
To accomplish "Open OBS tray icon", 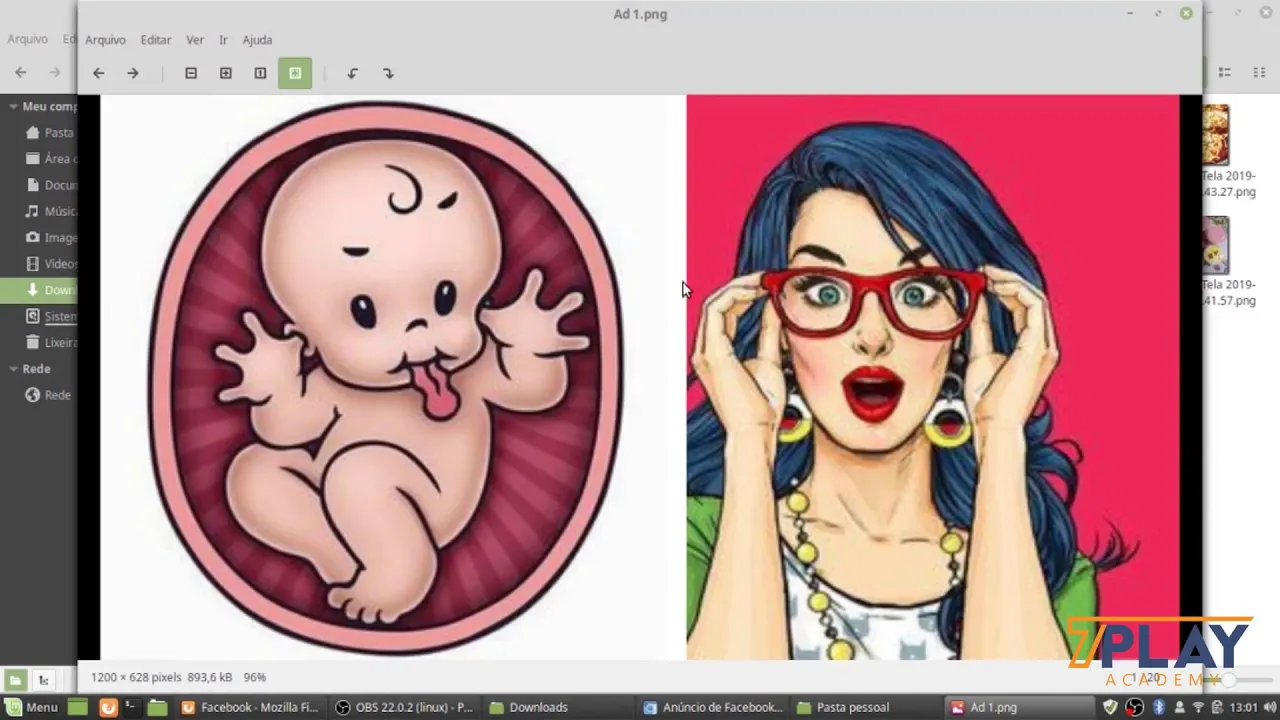I will (x=1134, y=707).
